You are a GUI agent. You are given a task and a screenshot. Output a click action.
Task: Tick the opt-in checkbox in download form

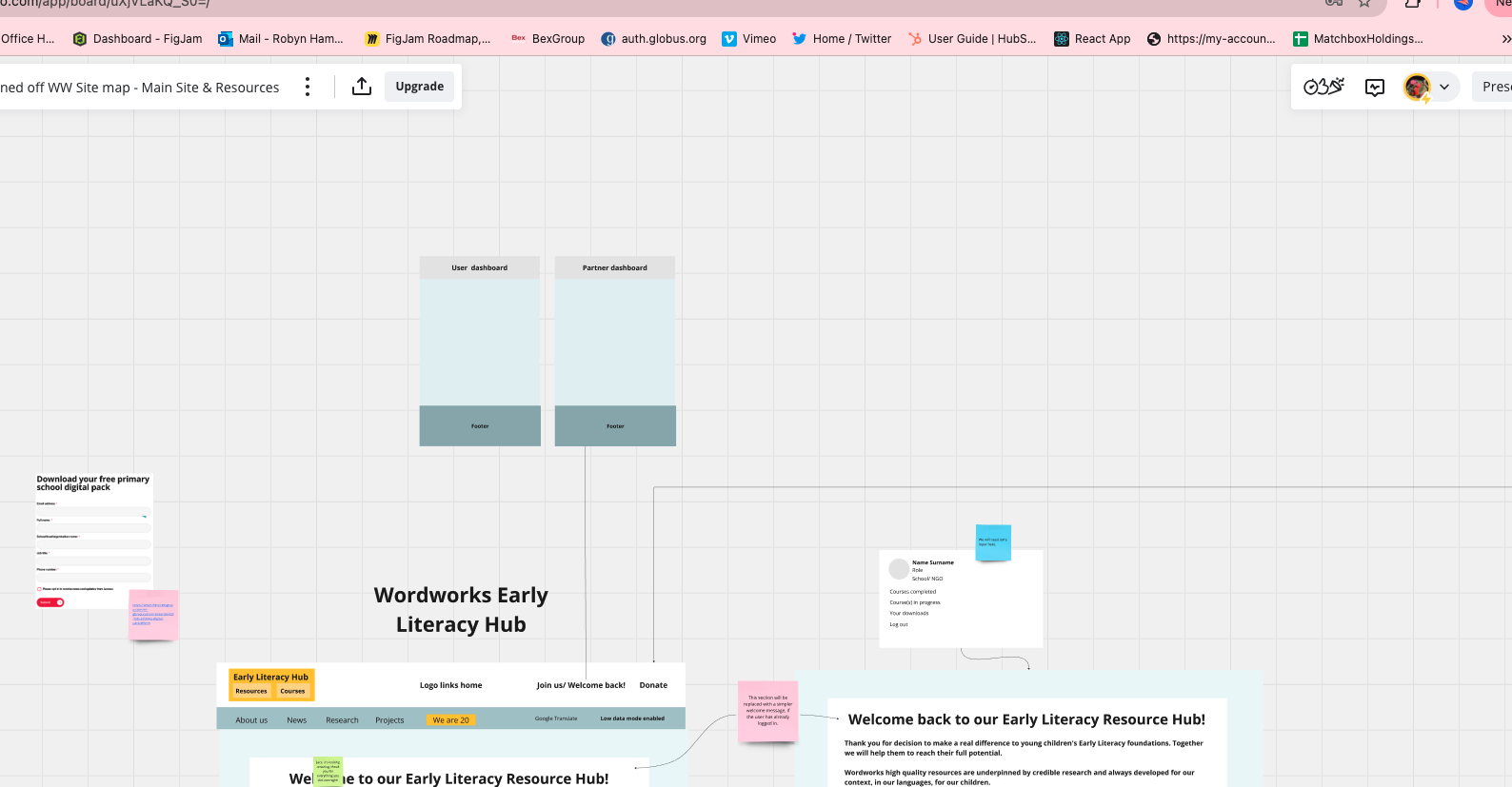tap(39, 589)
